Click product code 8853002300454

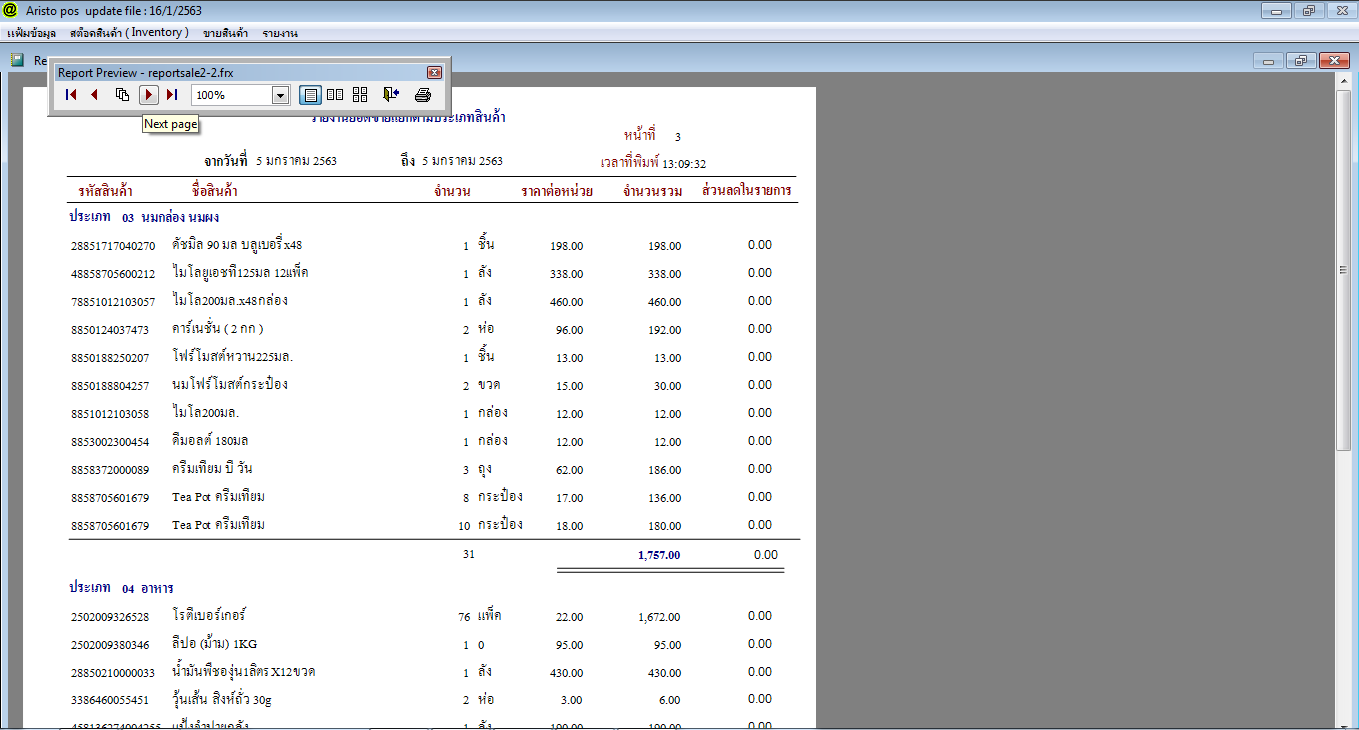[110, 442]
